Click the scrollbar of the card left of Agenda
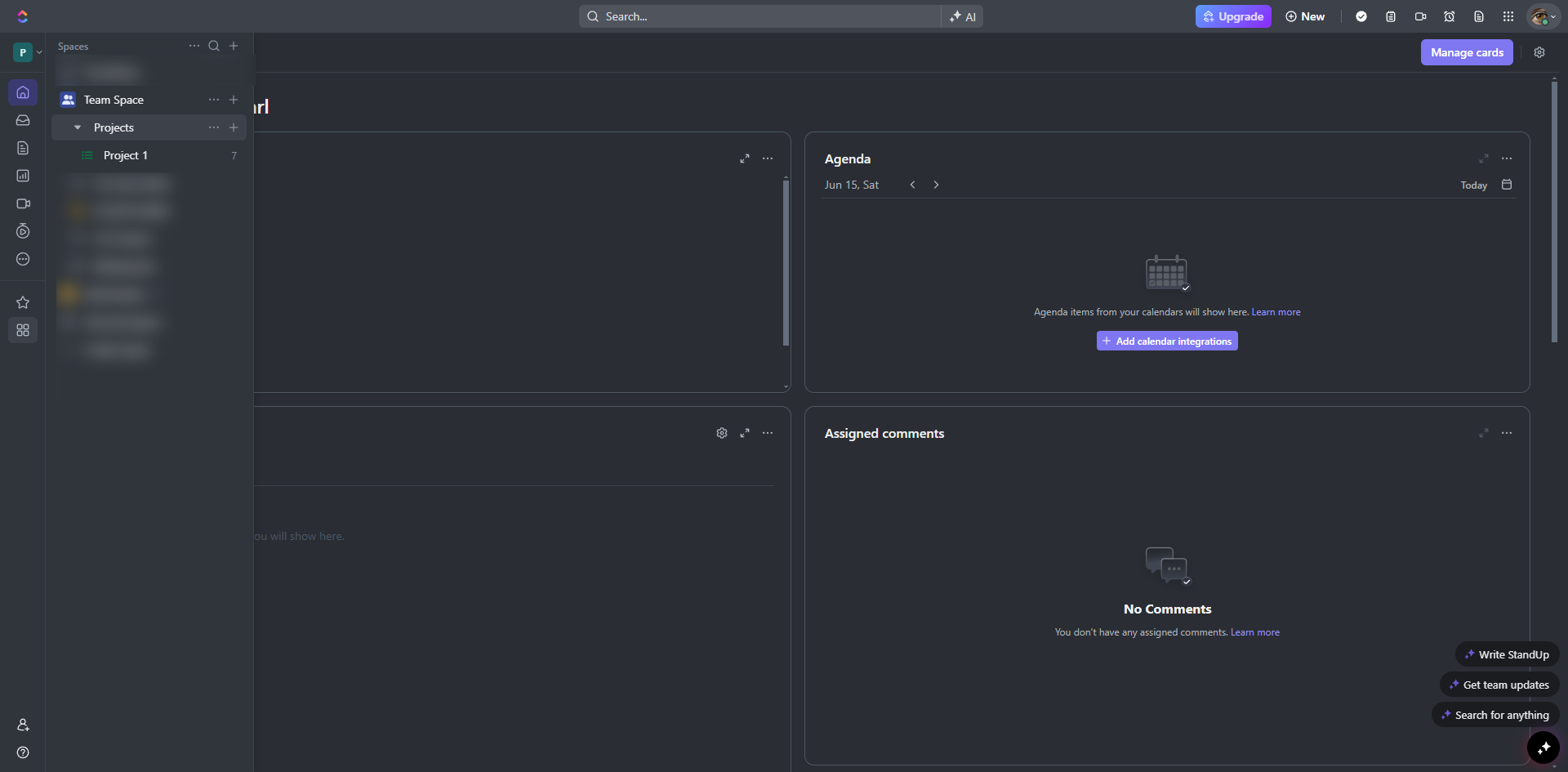1568x772 pixels. [x=786, y=261]
